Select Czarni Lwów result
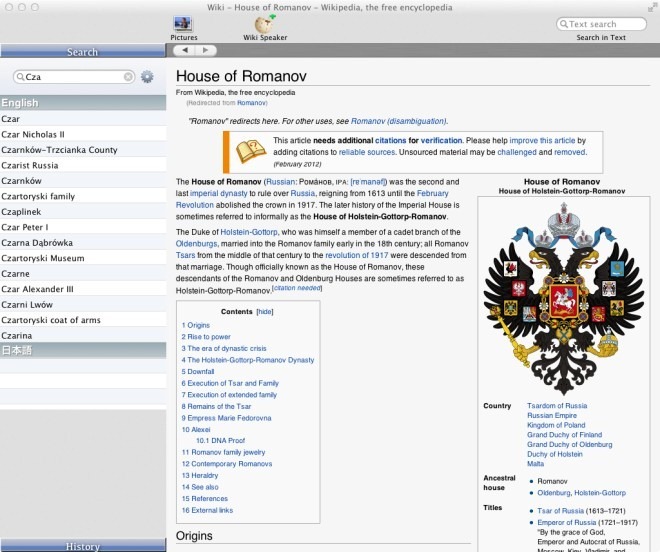Image resolution: width=660 pixels, height=552 pixels. (x=83, y=304)
